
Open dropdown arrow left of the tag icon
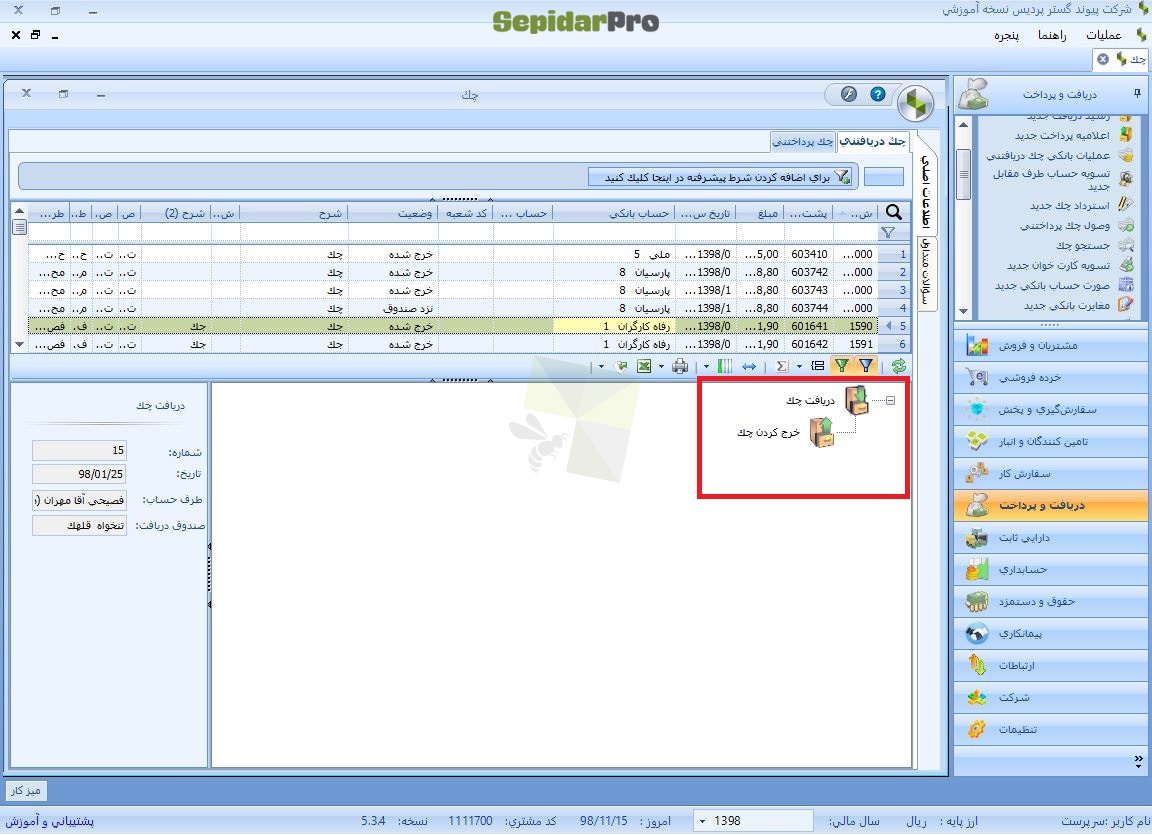click(x=601, y=366)
